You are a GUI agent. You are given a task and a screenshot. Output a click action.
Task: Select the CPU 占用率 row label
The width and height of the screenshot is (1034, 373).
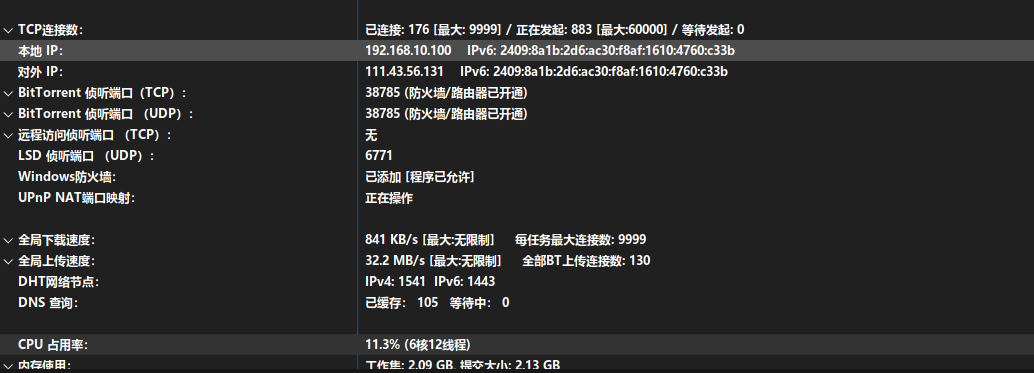point(53,345)
